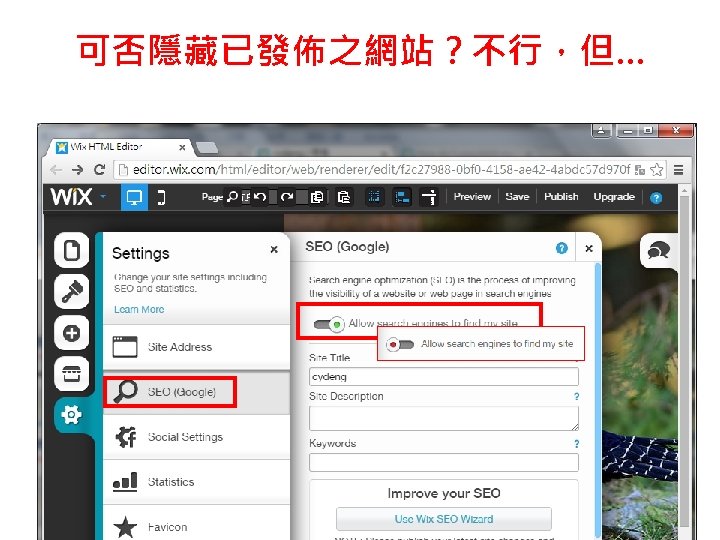The image size is (720, 540).
Task: Click the Undo arrow in toolbar
Action: click(x=260, y=197)
